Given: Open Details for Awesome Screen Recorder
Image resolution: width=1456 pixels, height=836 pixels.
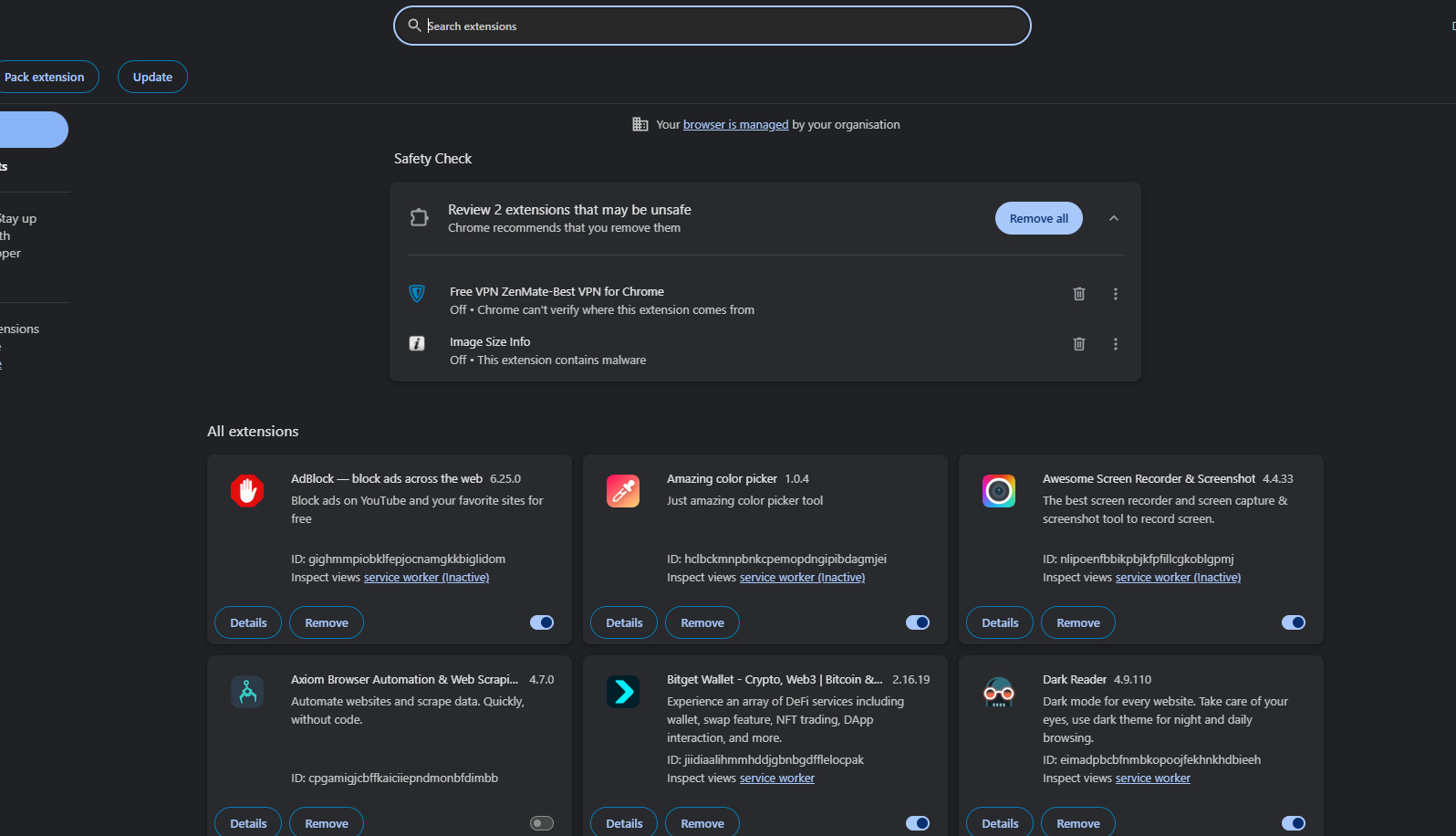Looking at the screenshot, I should pos(1000,622).
